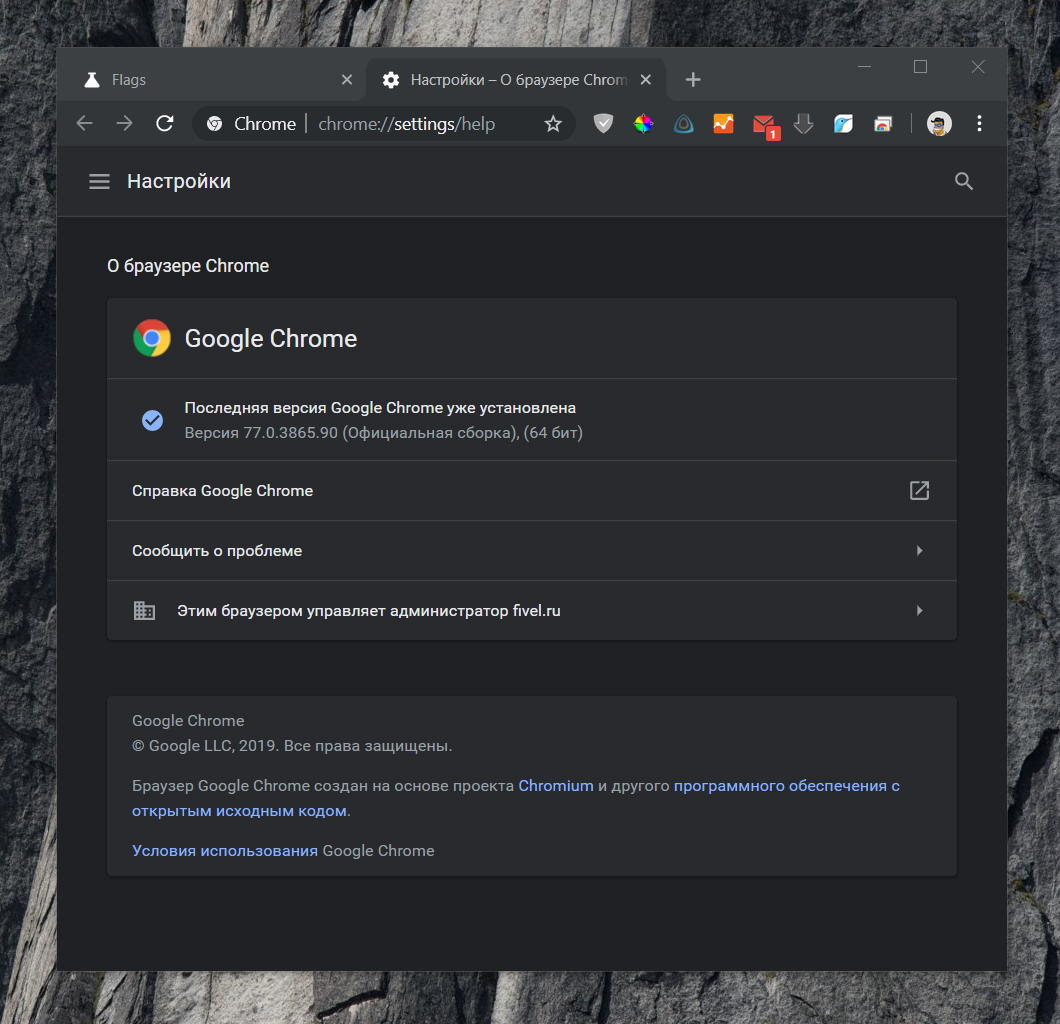Open the shield extension icon
The height and width of the screenshot is (1024, 1060).
(603, 124)
